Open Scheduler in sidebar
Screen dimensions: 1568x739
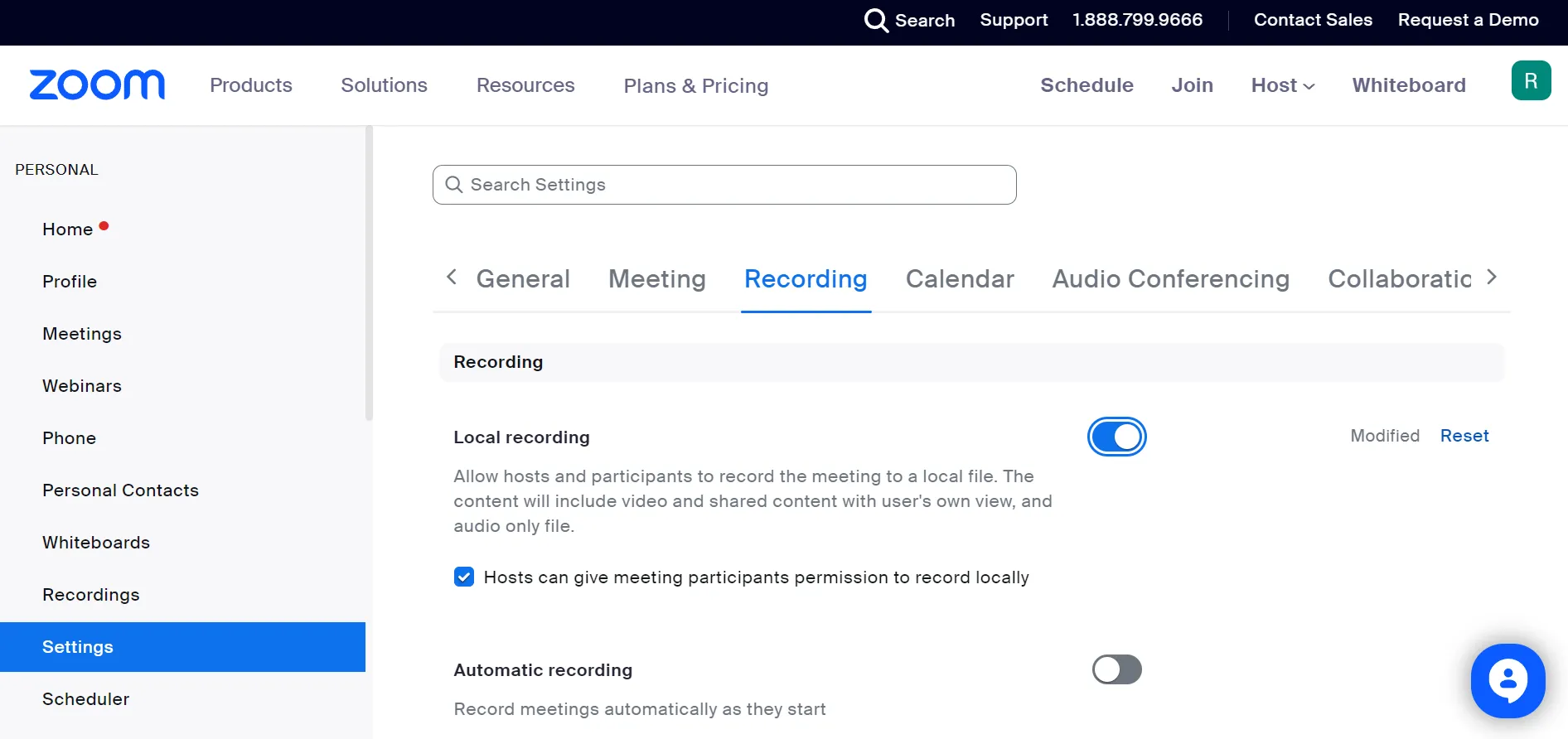[x=86, y=699]
